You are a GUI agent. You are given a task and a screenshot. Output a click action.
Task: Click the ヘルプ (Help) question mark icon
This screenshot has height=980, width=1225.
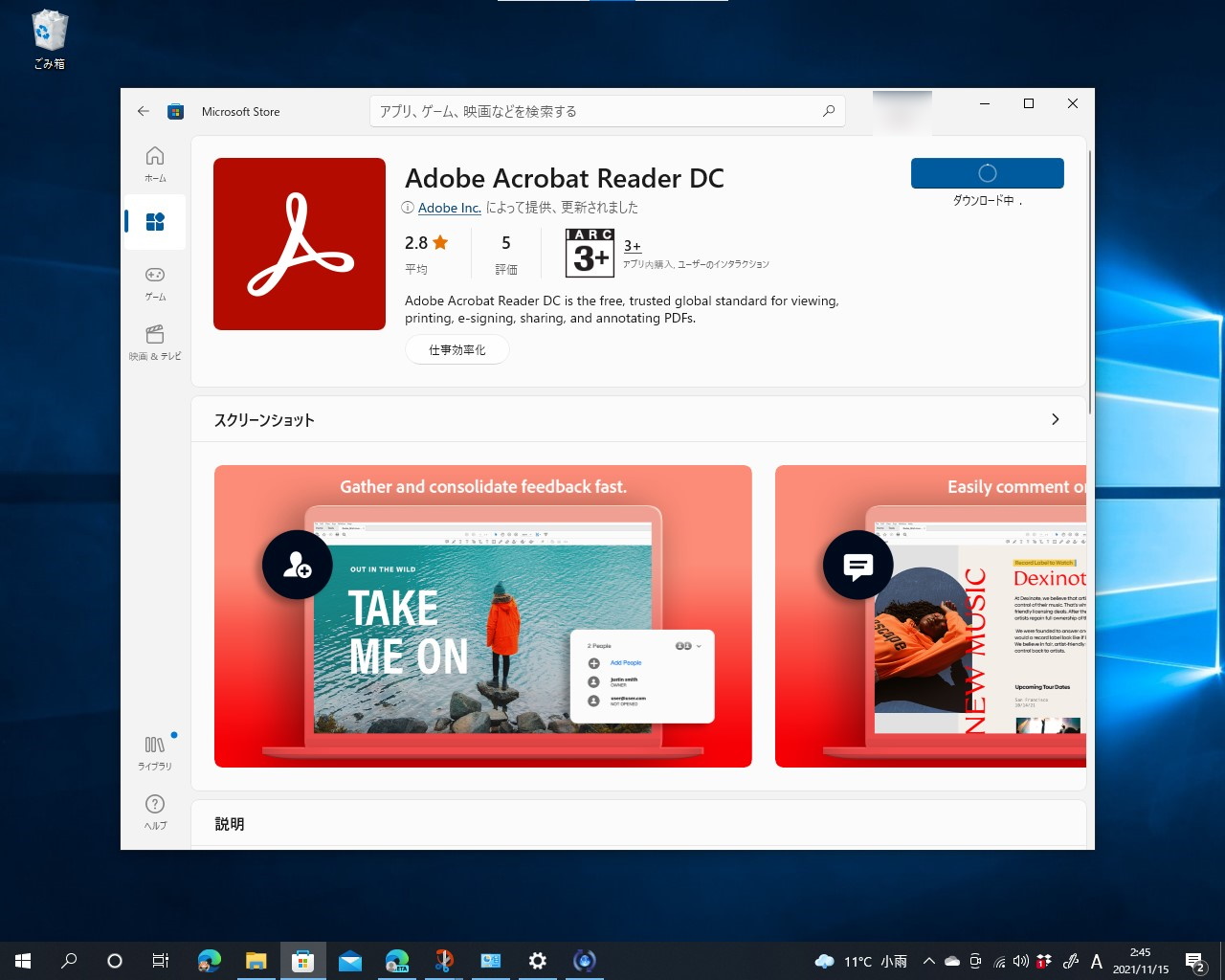(x=154, y=810)
